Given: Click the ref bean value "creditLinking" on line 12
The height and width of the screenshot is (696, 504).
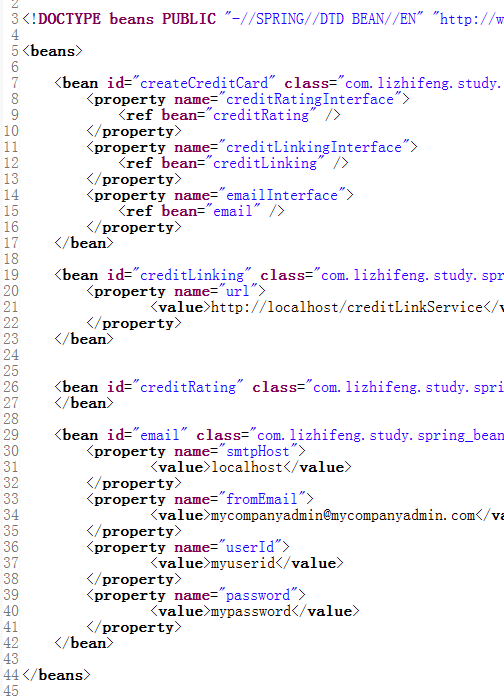Looking at the screenshot, I should coord(265,163).
